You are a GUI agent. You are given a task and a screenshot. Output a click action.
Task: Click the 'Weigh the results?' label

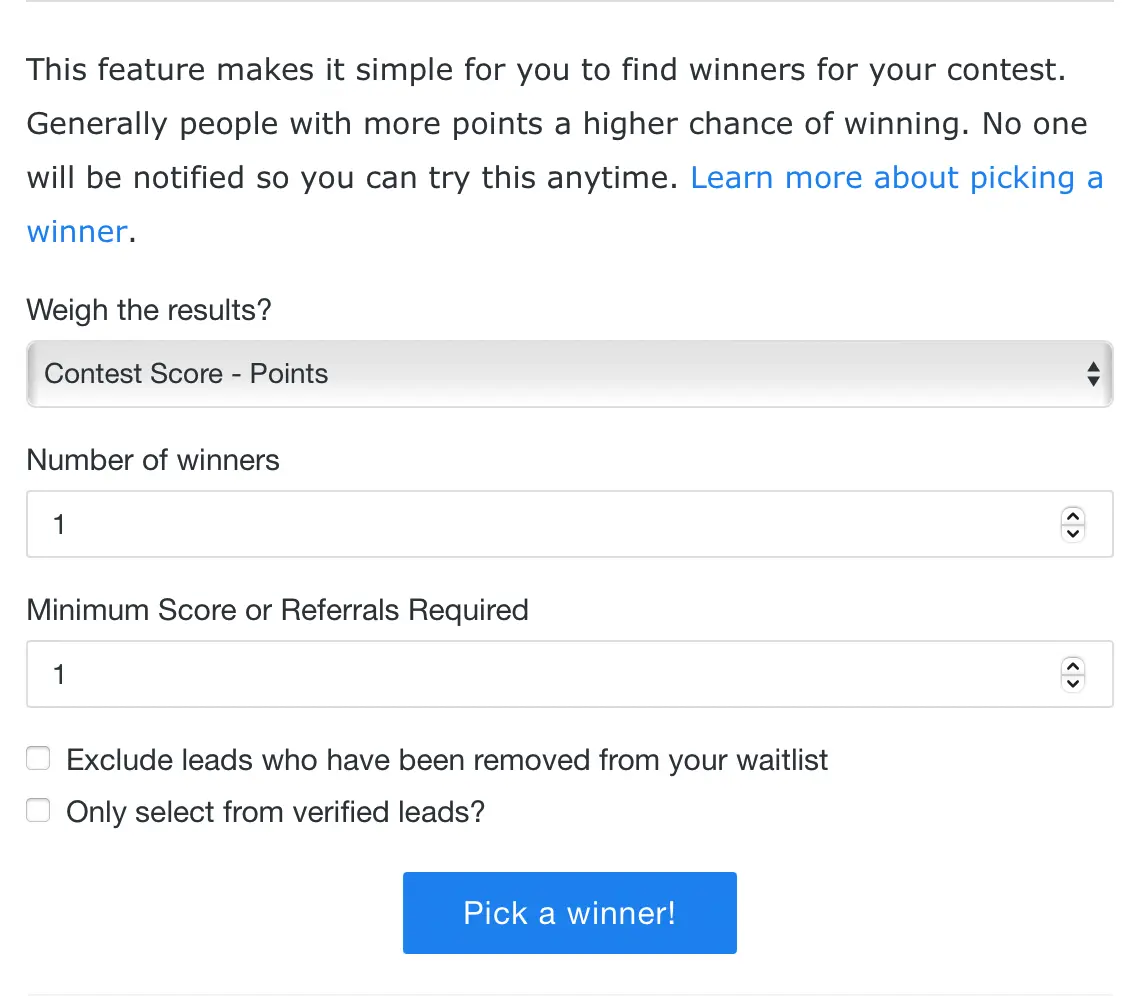coord(149,310)
